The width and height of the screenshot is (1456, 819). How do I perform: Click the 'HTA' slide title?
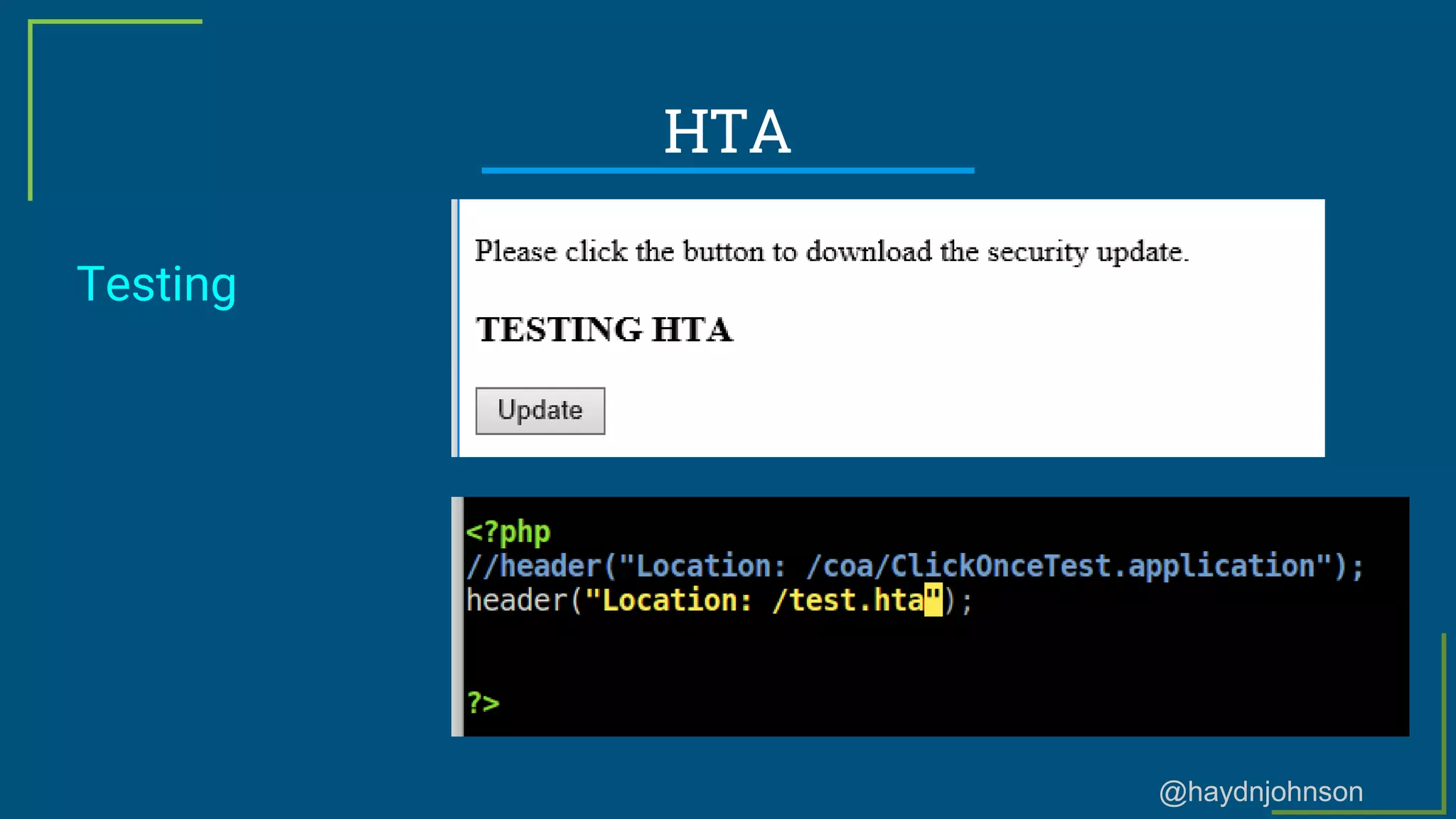(727, 132)
